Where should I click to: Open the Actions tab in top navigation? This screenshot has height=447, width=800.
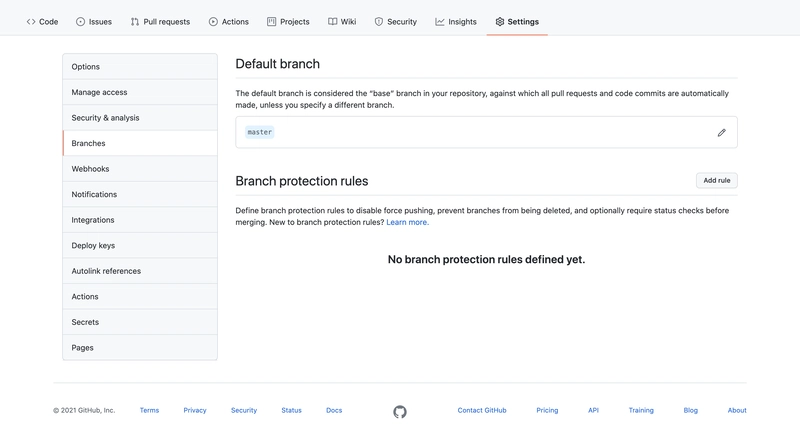pos(229,21)
